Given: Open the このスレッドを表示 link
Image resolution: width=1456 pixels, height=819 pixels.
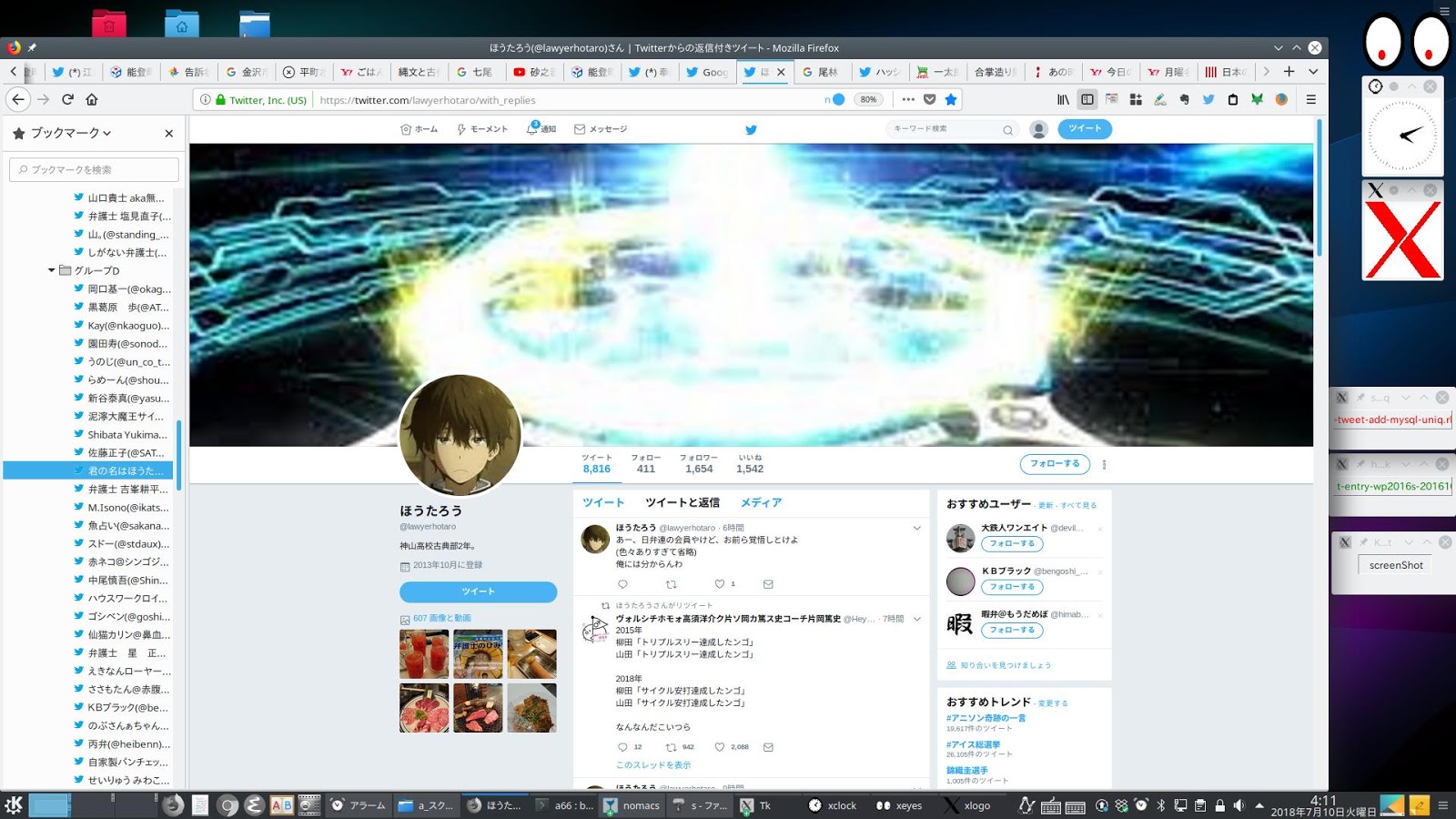Looking at the screenshot, I should [653, 765].
